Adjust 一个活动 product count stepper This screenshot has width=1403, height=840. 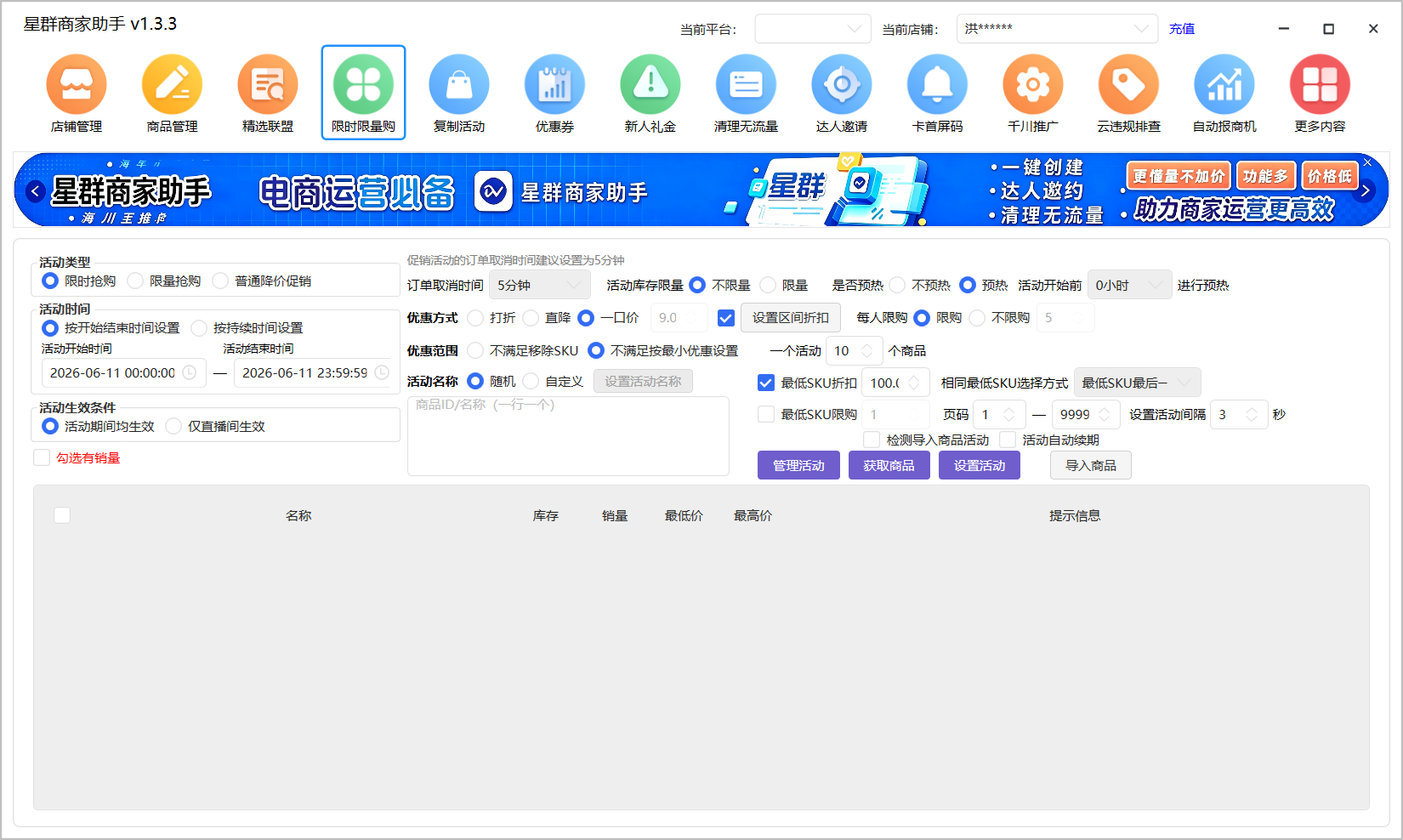867,350
